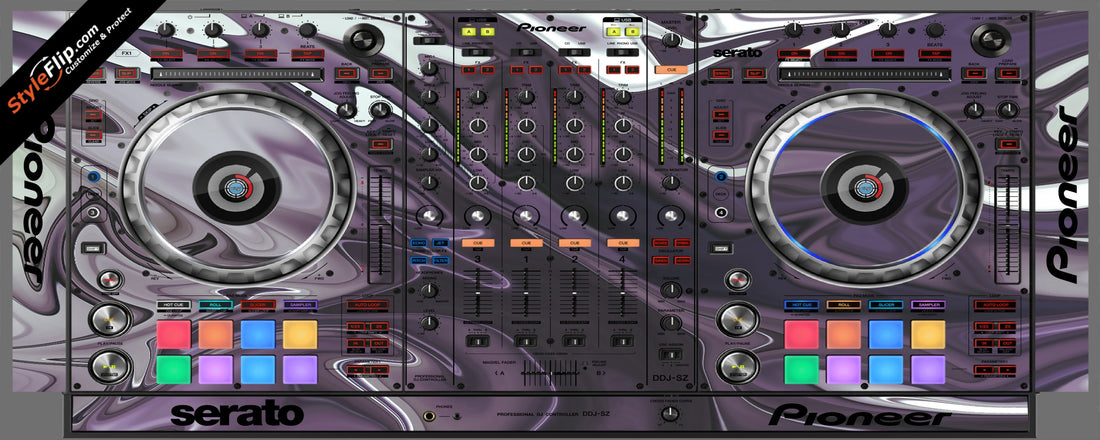
Task: Click the channel 4 TRIM knob
Action: 623,97
